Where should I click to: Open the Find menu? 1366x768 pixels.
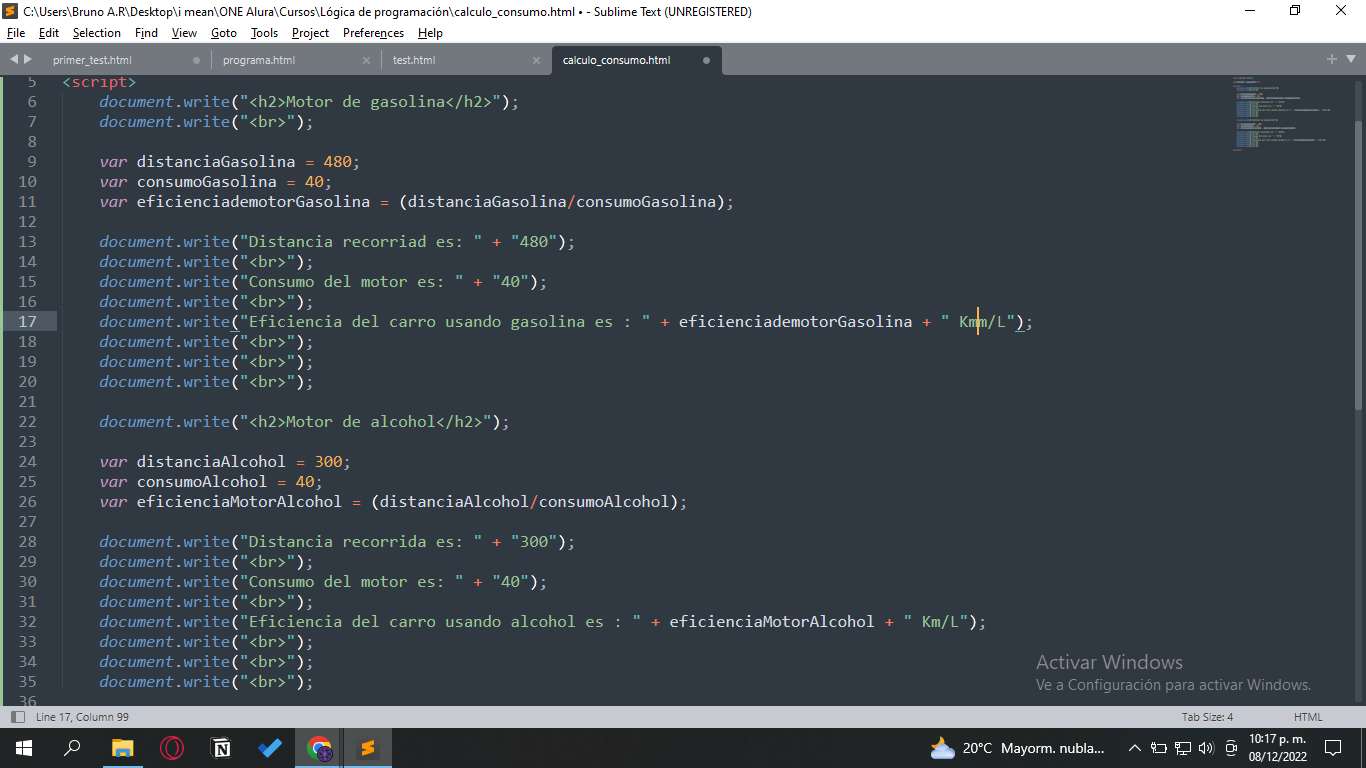click(146, 33)
